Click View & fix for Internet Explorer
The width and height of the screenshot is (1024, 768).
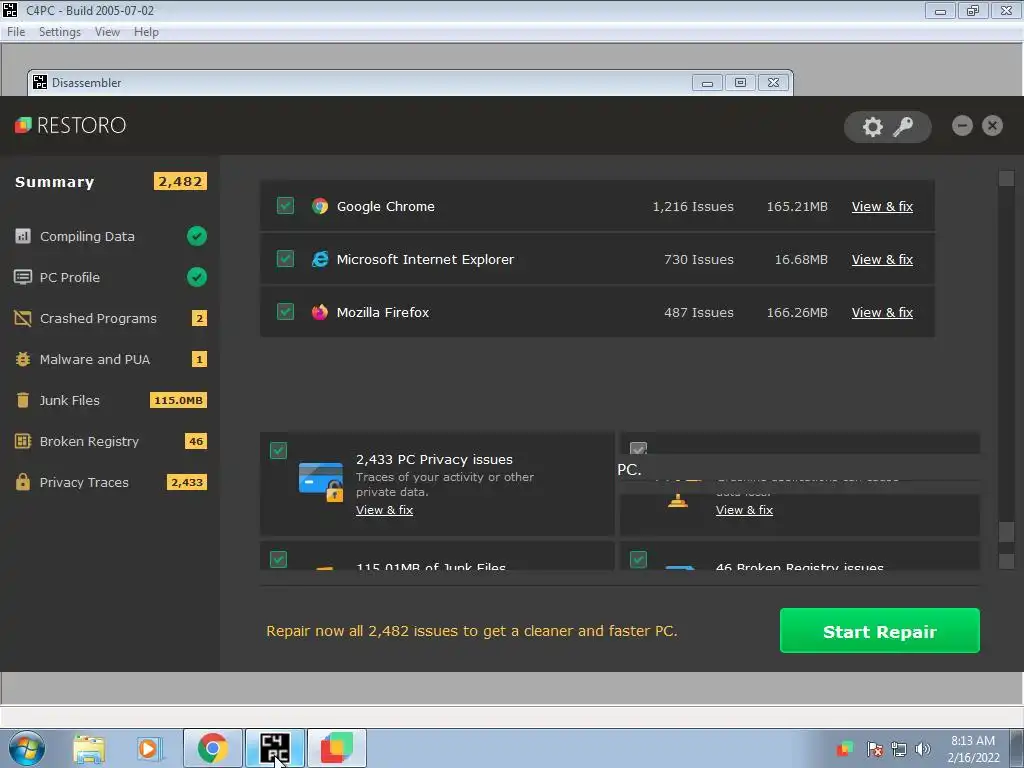[x=882, y=259]
